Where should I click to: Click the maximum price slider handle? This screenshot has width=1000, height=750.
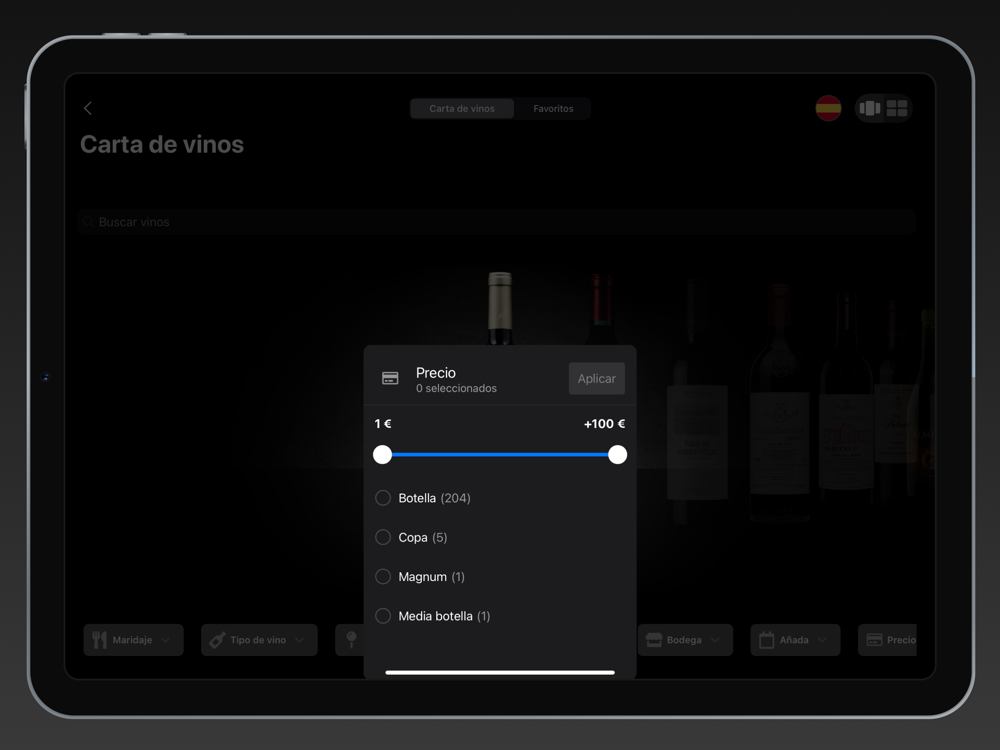617,455
